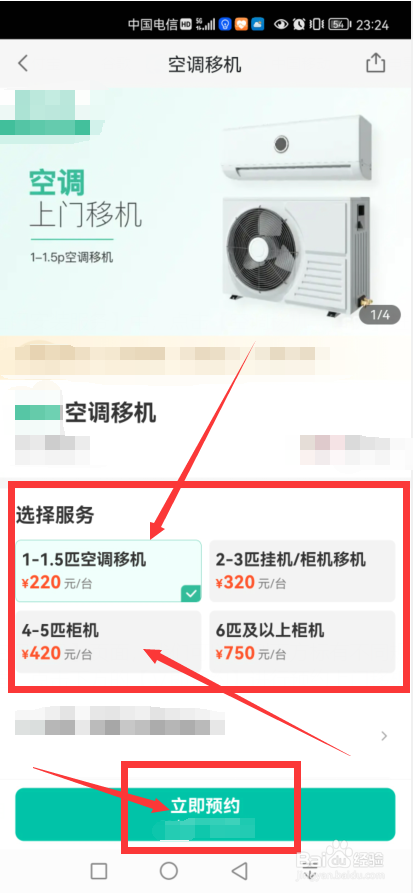Tap the 空调移机 page title
The height and width of the screenshot is (893, 413).
205,64
